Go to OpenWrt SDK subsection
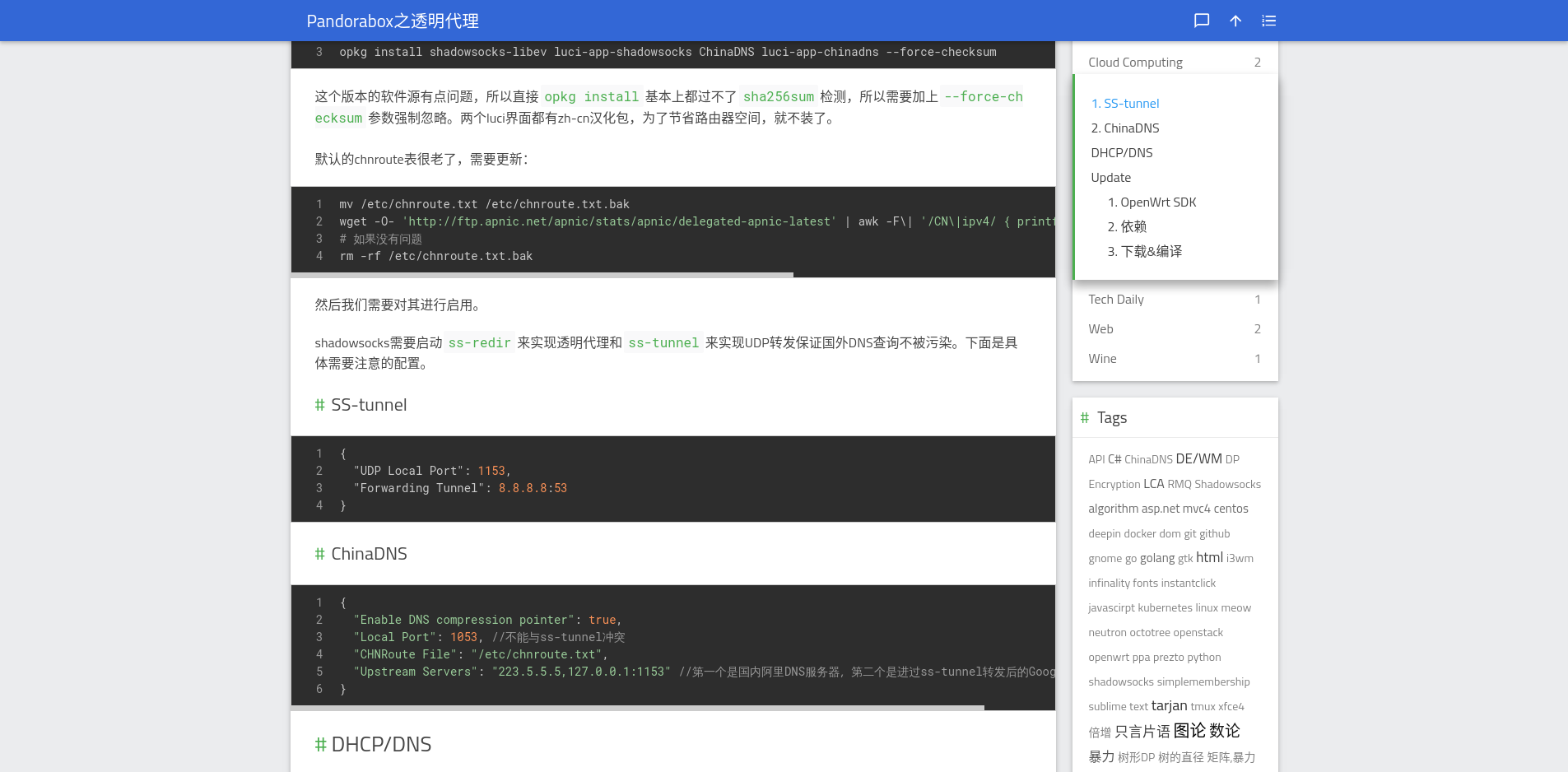This screenshot has width=1568, height=772. pos(1152,202)
